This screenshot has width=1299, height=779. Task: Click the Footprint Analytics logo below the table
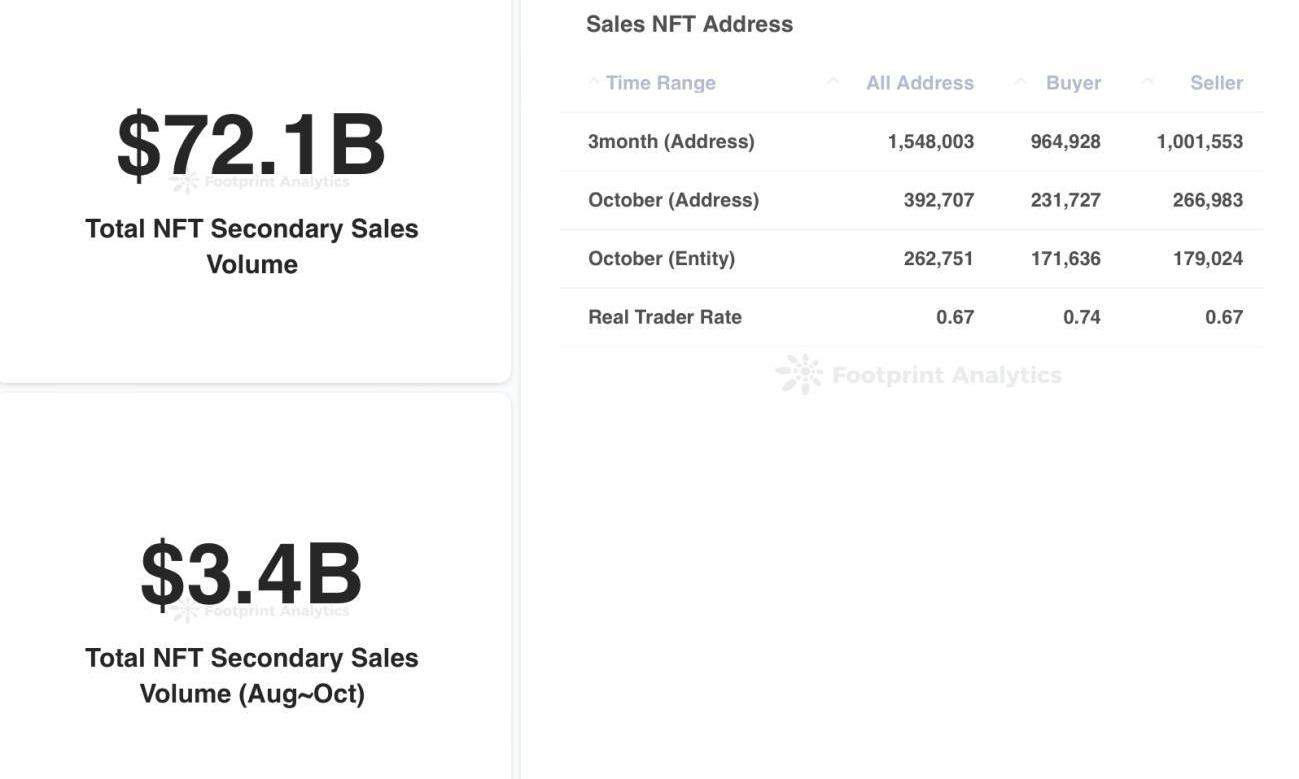point(800,375)
